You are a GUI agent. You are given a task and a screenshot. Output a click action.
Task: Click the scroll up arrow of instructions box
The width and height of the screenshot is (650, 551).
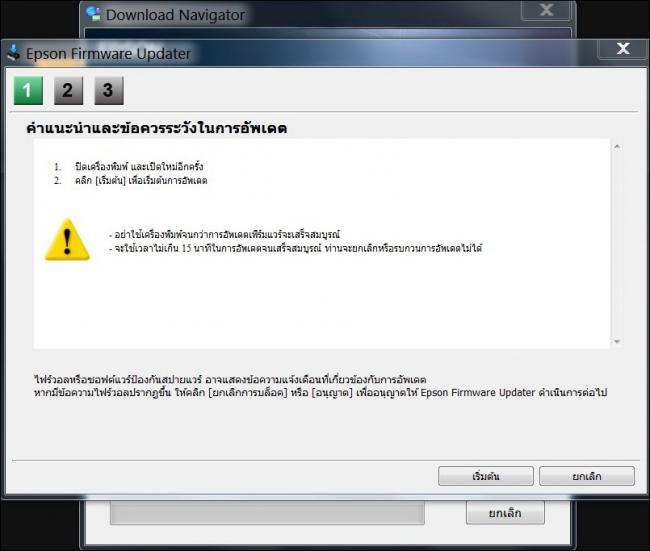[617, 146]
